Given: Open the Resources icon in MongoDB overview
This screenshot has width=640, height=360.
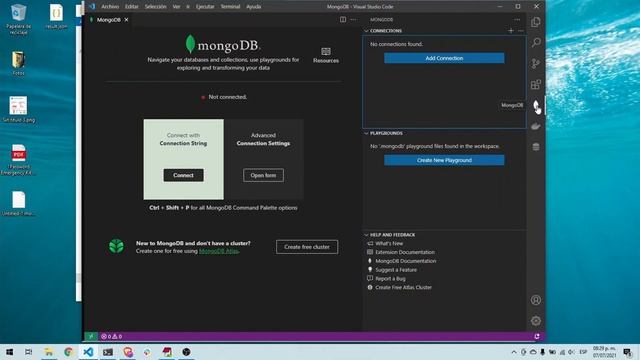Looking at the screenshot, I should click(x=326, y=55).
